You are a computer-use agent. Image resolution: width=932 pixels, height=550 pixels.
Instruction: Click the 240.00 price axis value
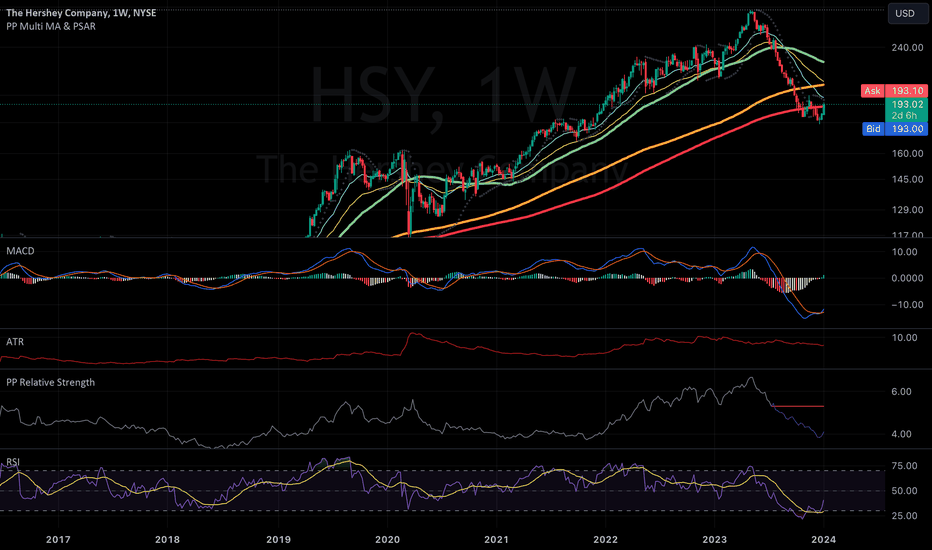pos(907,48)
